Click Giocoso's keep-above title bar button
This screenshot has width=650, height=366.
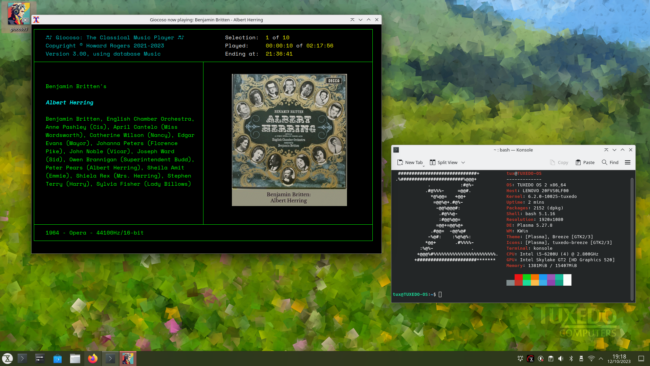[352, 19]
